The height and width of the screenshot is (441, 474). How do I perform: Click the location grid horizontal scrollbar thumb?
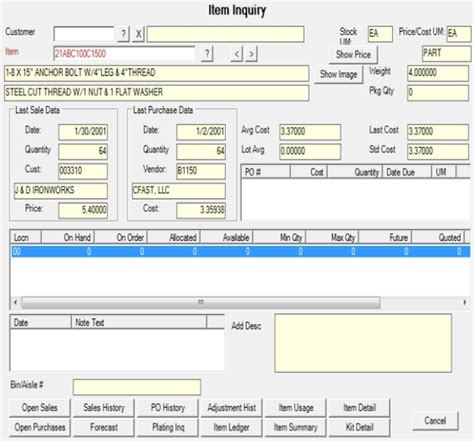pyautogui.click(x=201, y=302)
